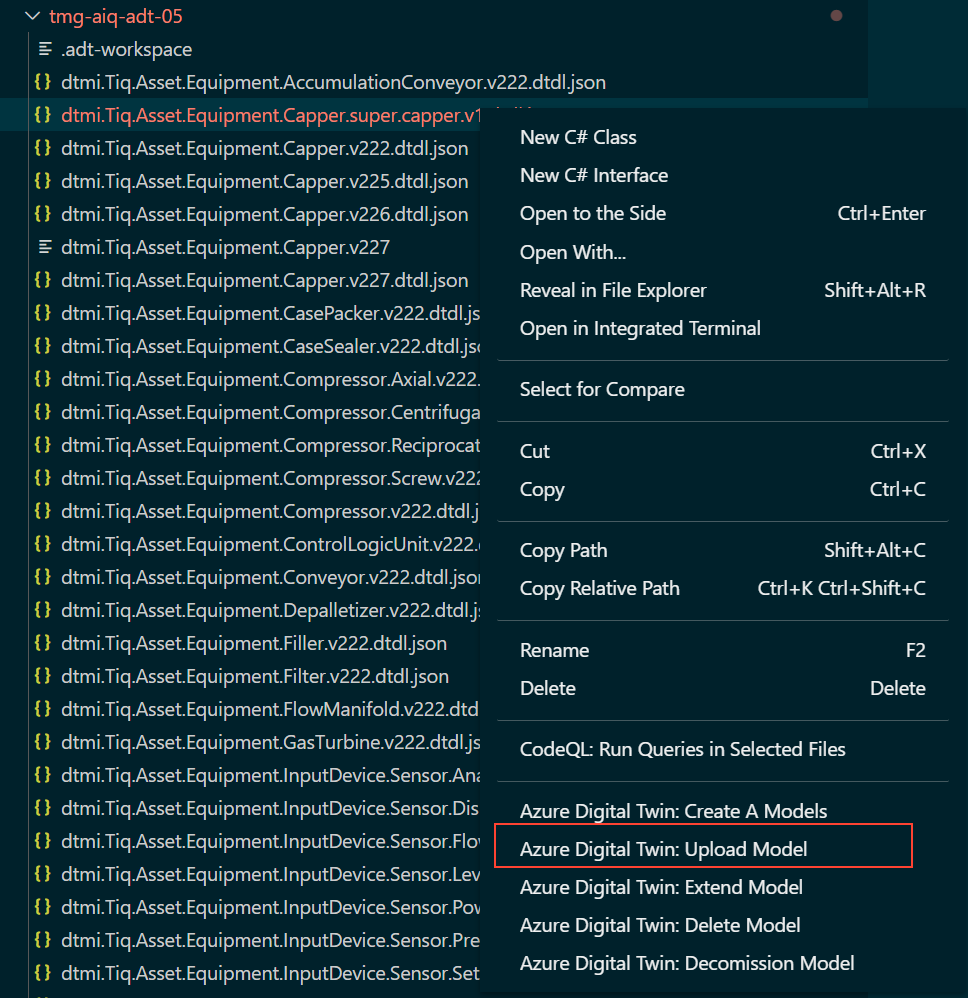968x998 pixels.
Task: Click JSON icon of Capper.super.capper file
Action: [x=43, y=115]
